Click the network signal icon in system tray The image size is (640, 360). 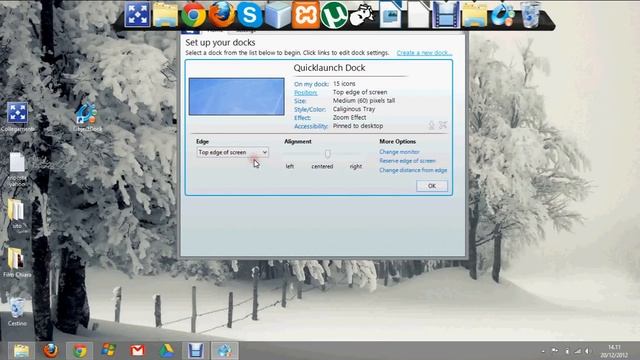click(x=577, y=351)
